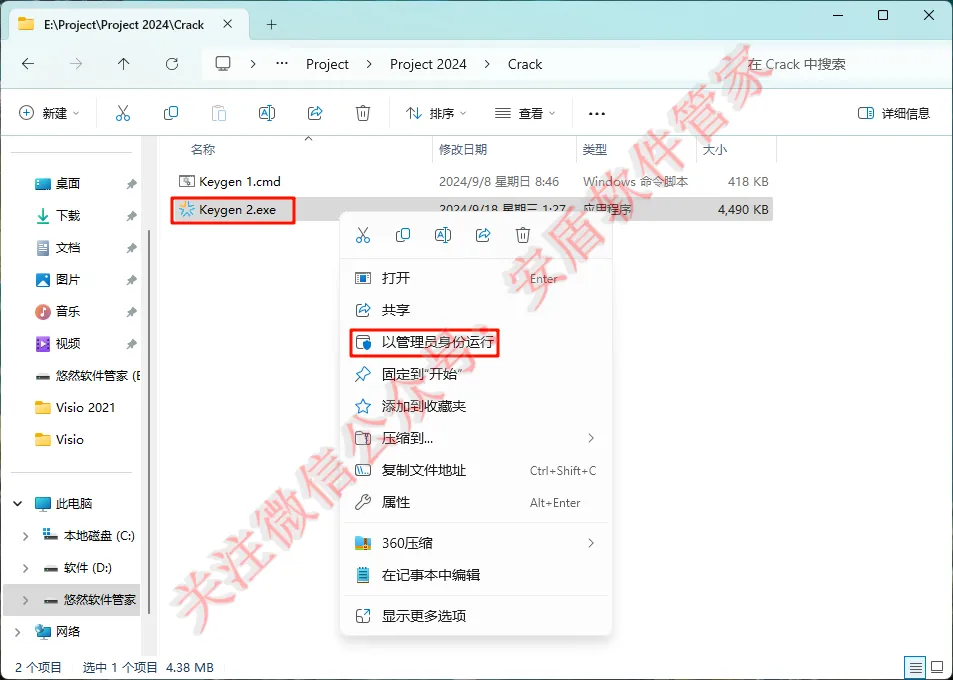Switch to the large icons view in the status bar
Image resolution: width=953 pixels, height=680 pixels.
[x=937, y=667]
